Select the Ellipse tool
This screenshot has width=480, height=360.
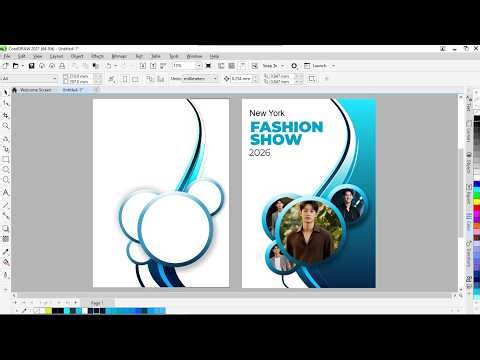click(x=6, y=170)
